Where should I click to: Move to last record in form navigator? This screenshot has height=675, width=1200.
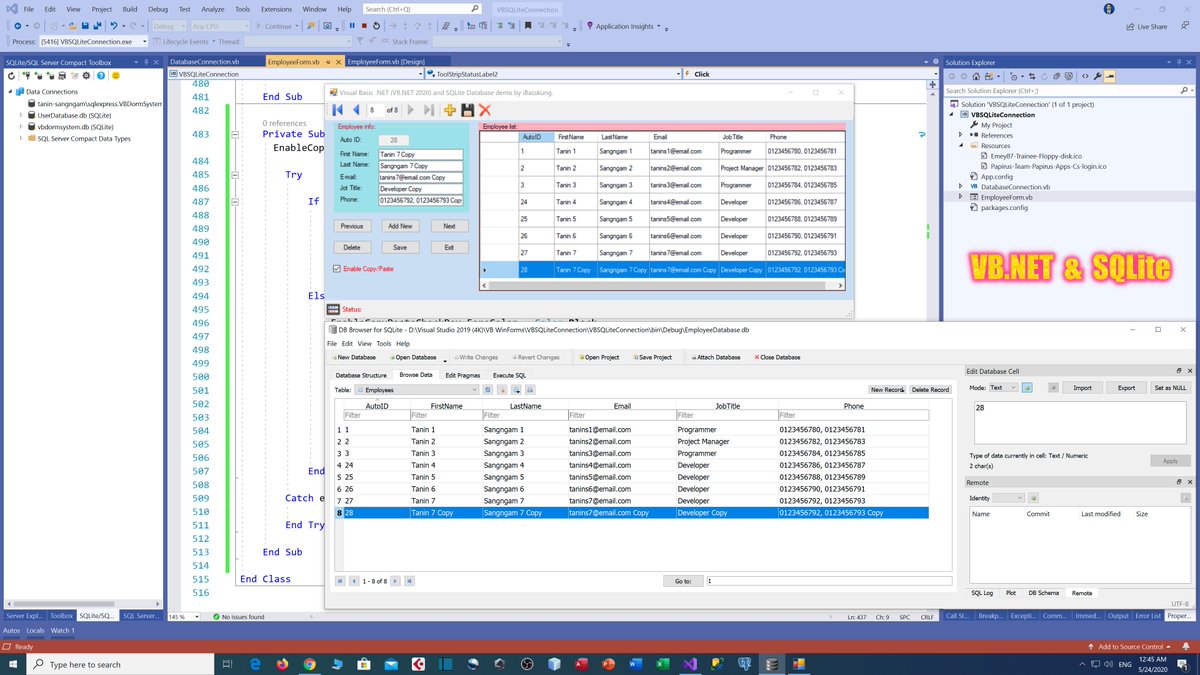429,110
